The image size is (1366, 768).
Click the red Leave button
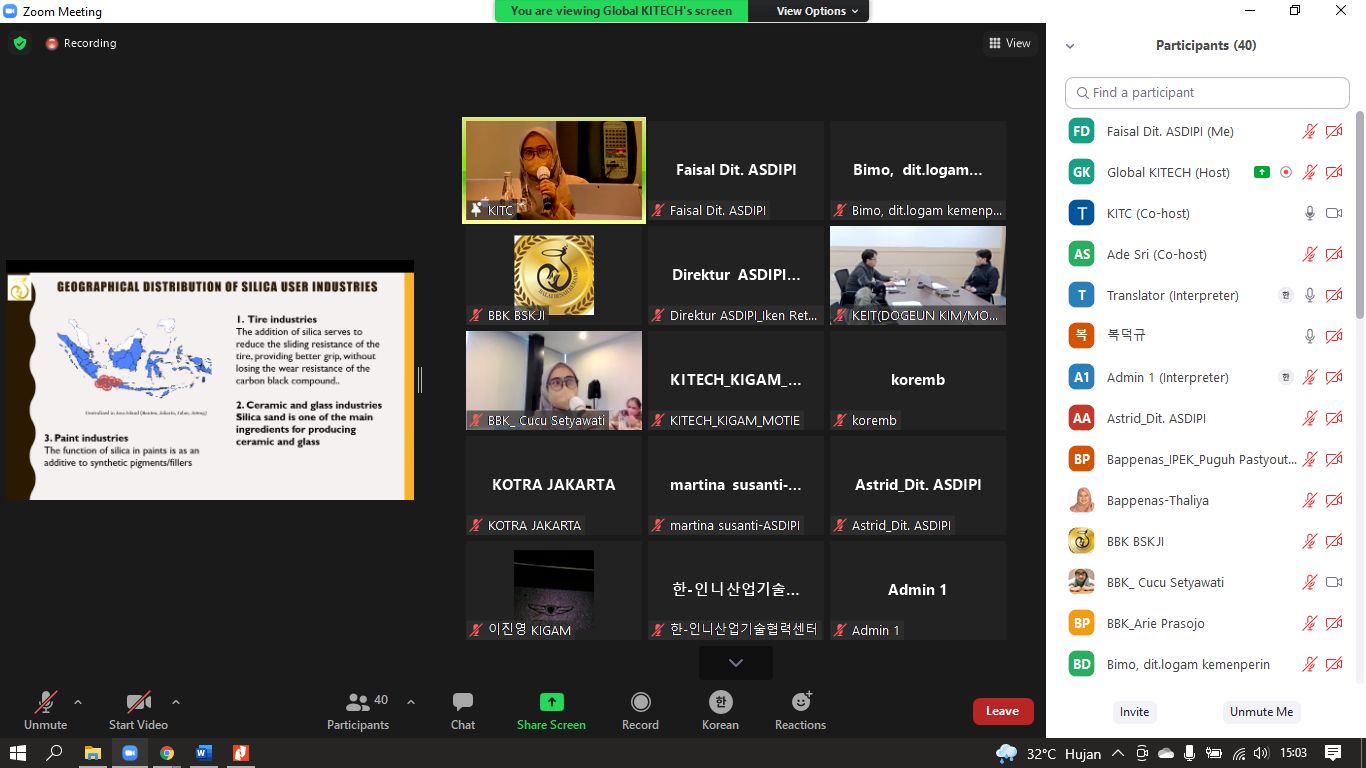(1002, 711)
